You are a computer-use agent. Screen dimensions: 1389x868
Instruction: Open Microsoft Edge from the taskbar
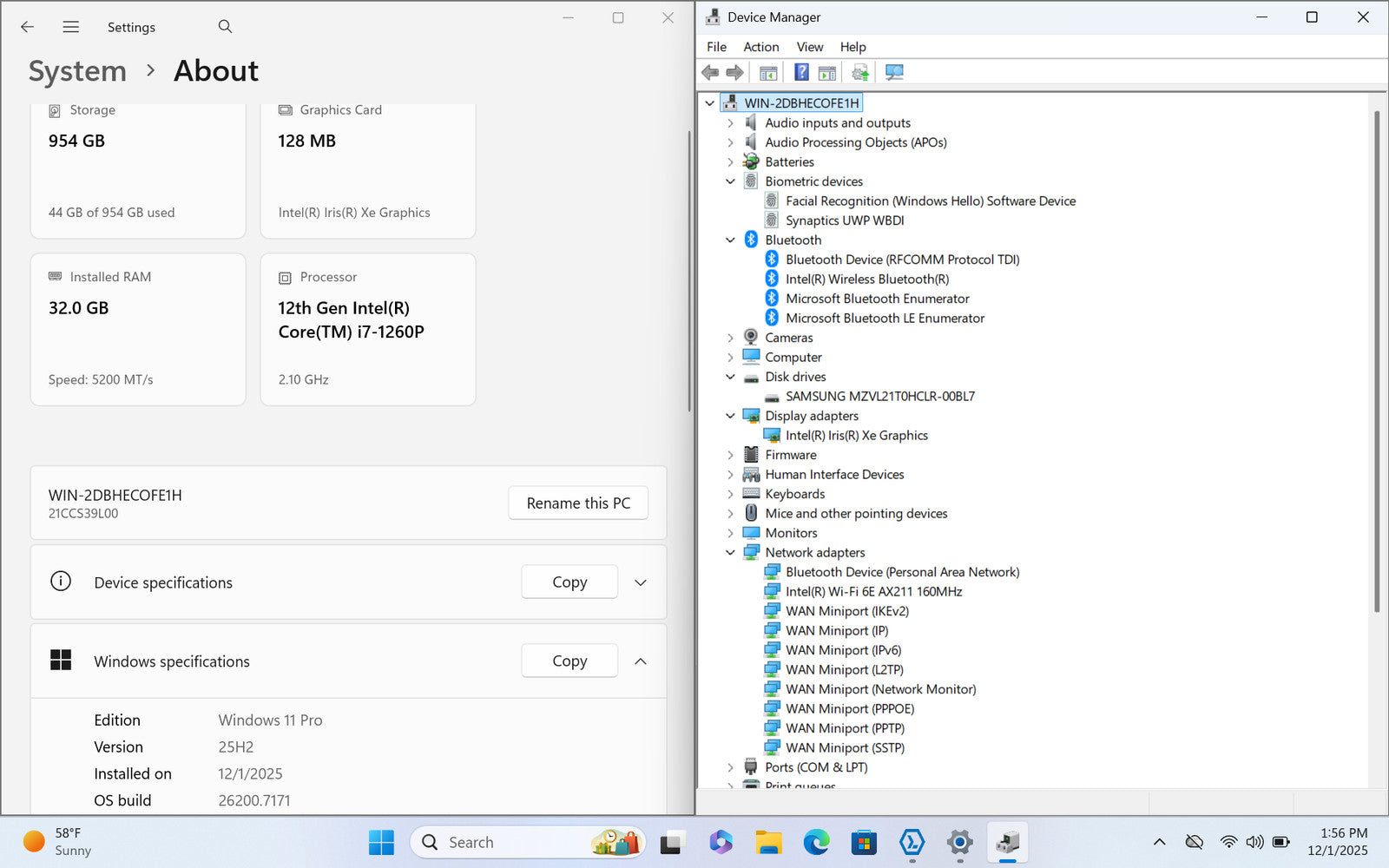click(816, 842)
